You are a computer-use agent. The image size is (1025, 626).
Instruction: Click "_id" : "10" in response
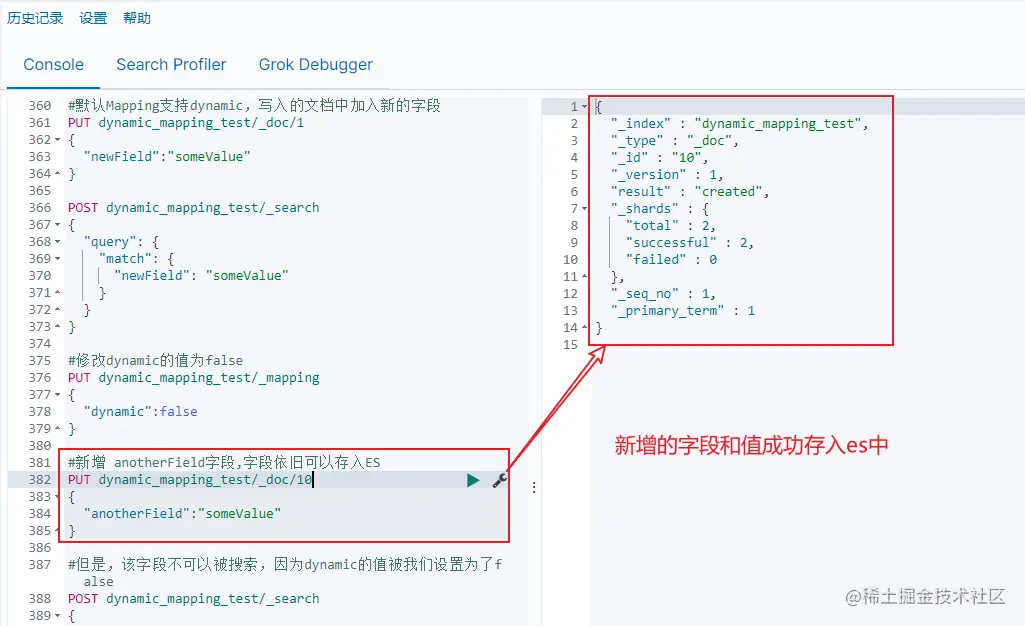pyautogui.click(x=660, y=157)
